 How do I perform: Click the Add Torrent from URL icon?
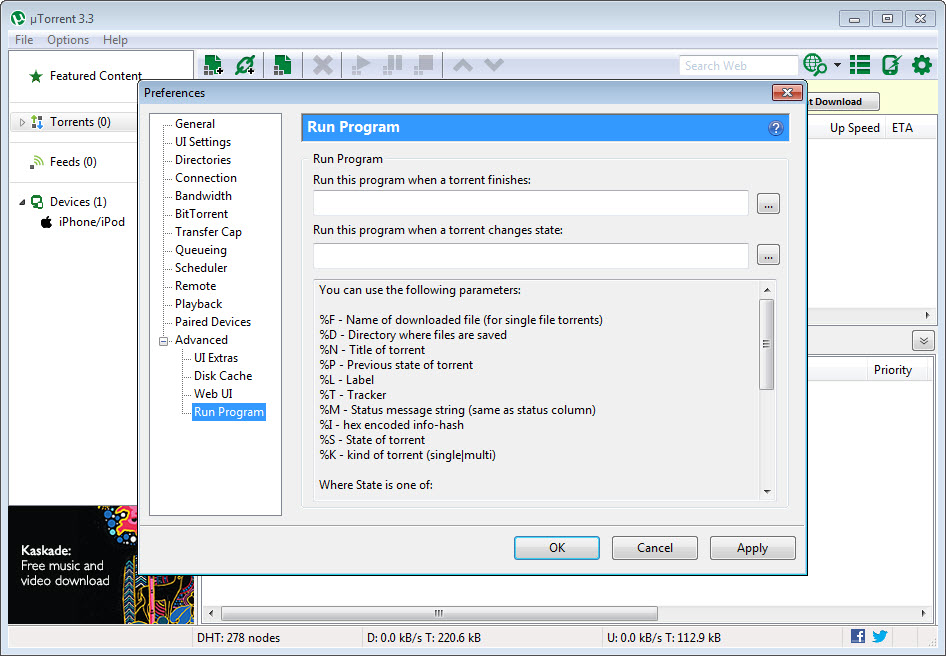click(246, 65)
